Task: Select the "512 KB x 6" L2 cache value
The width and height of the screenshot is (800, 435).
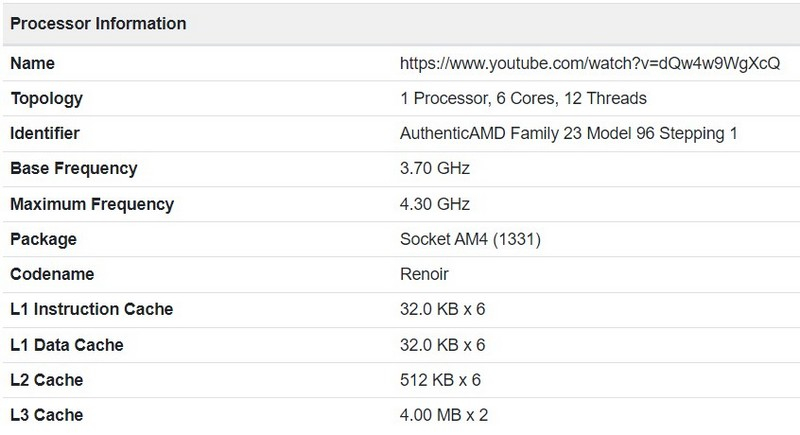Action: 438,380
